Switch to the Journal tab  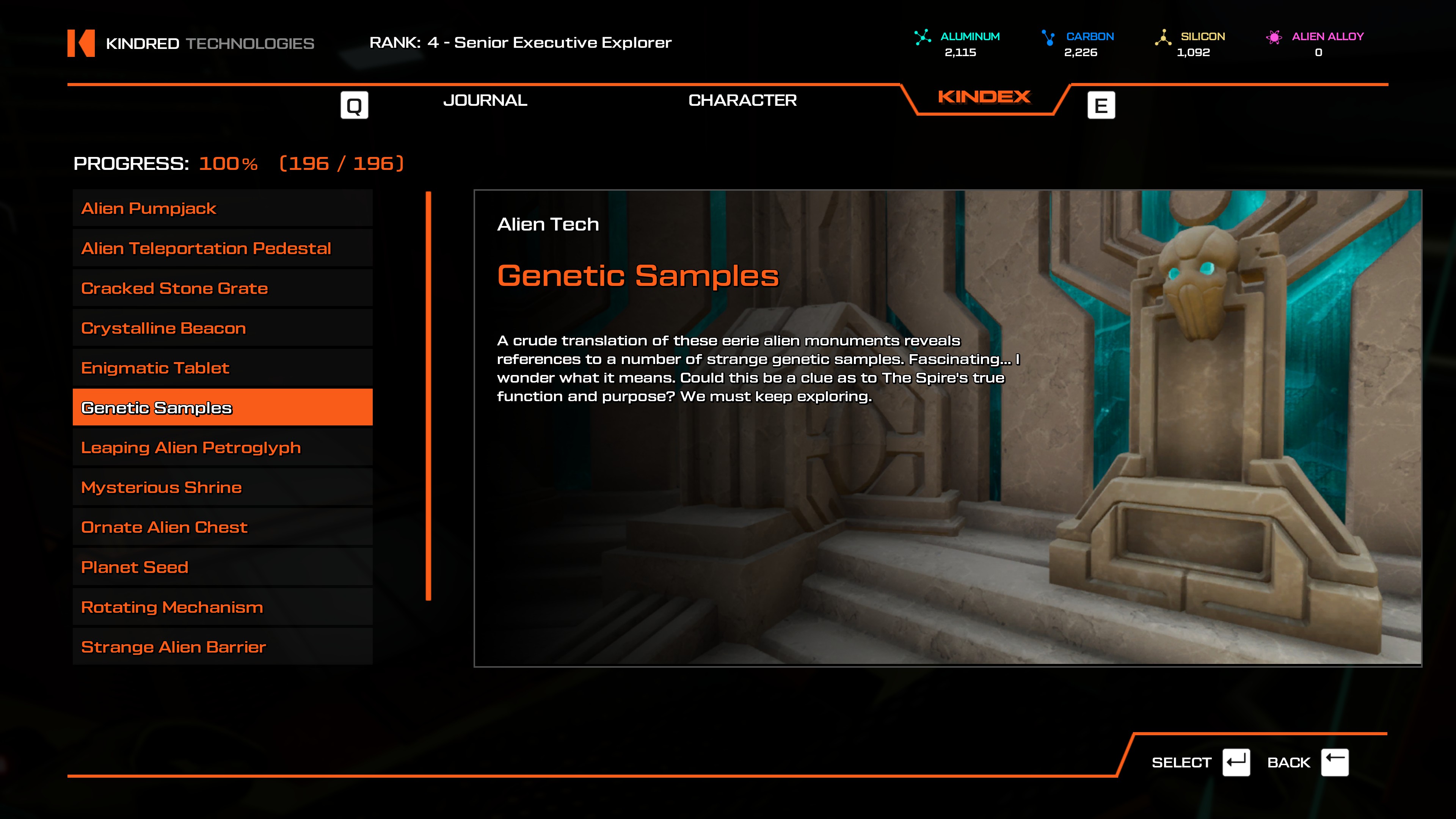coord(485,100)
